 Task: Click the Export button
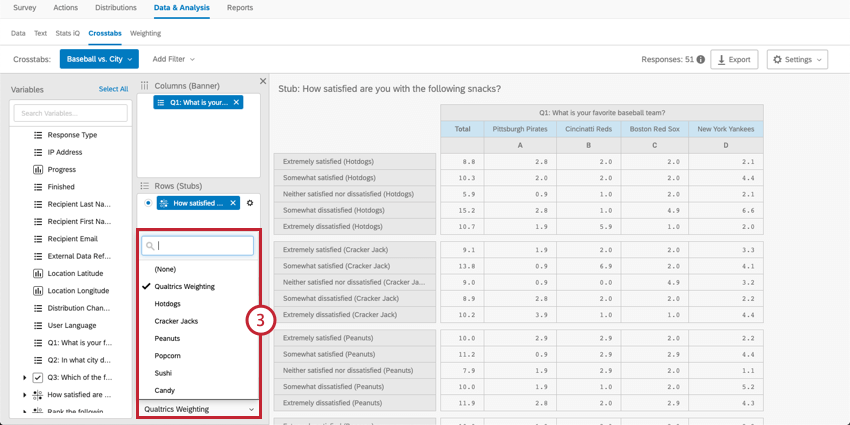734,60
